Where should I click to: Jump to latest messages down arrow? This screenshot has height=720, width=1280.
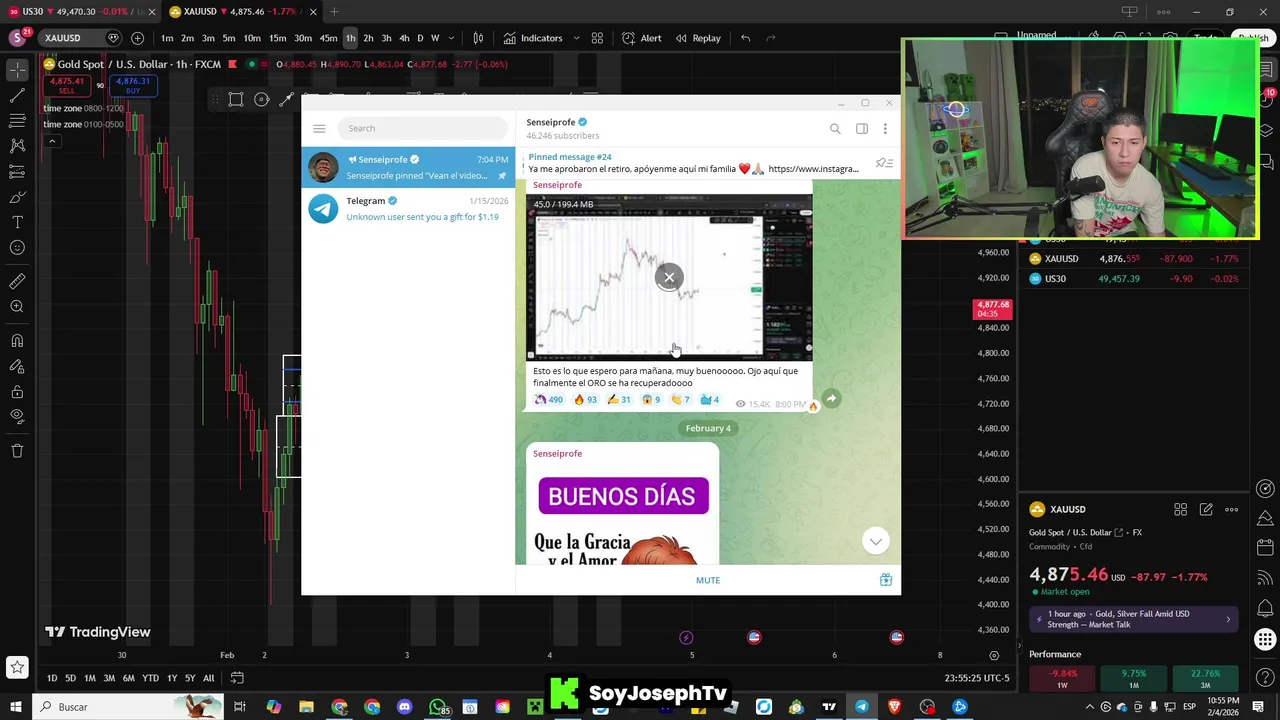pyautogui.click(x=875, y=541)
